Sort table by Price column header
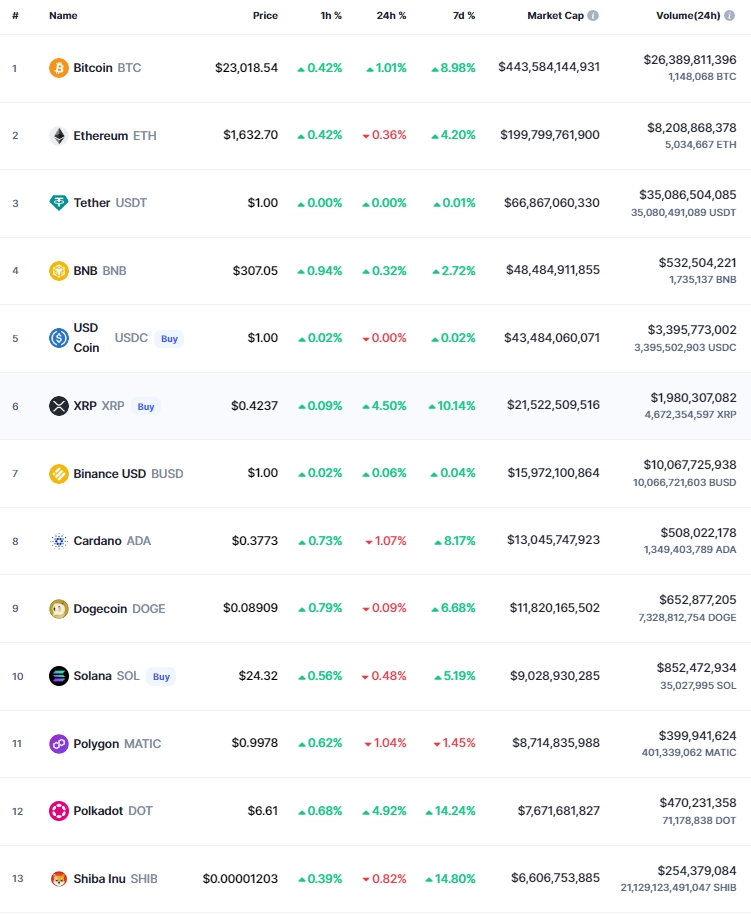 click(265, 16)
